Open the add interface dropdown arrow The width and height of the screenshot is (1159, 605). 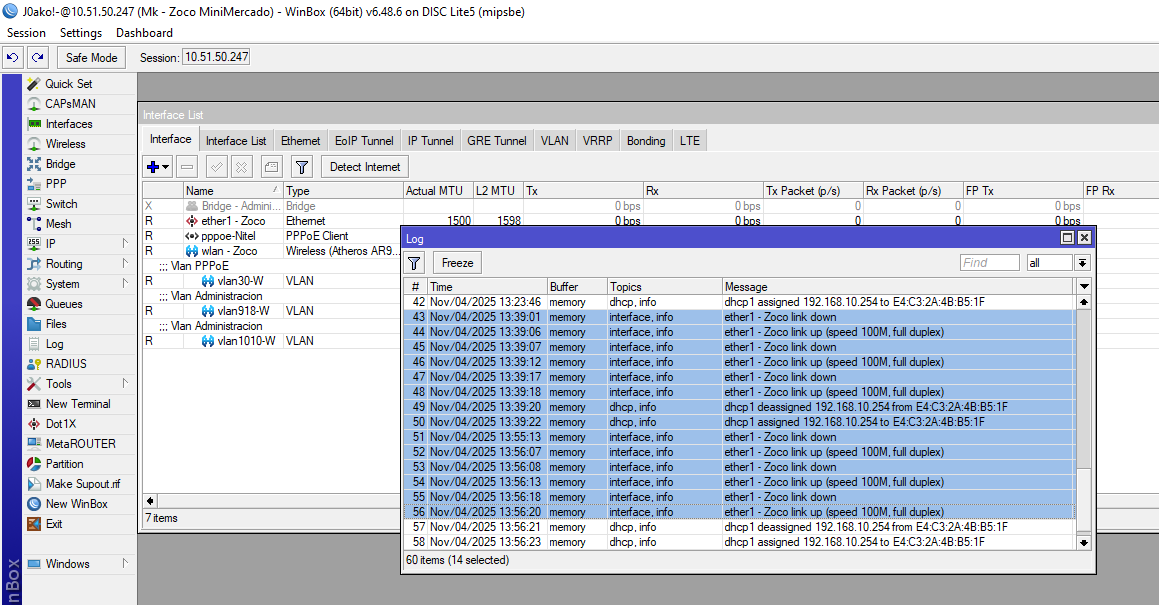click(166, 167)
